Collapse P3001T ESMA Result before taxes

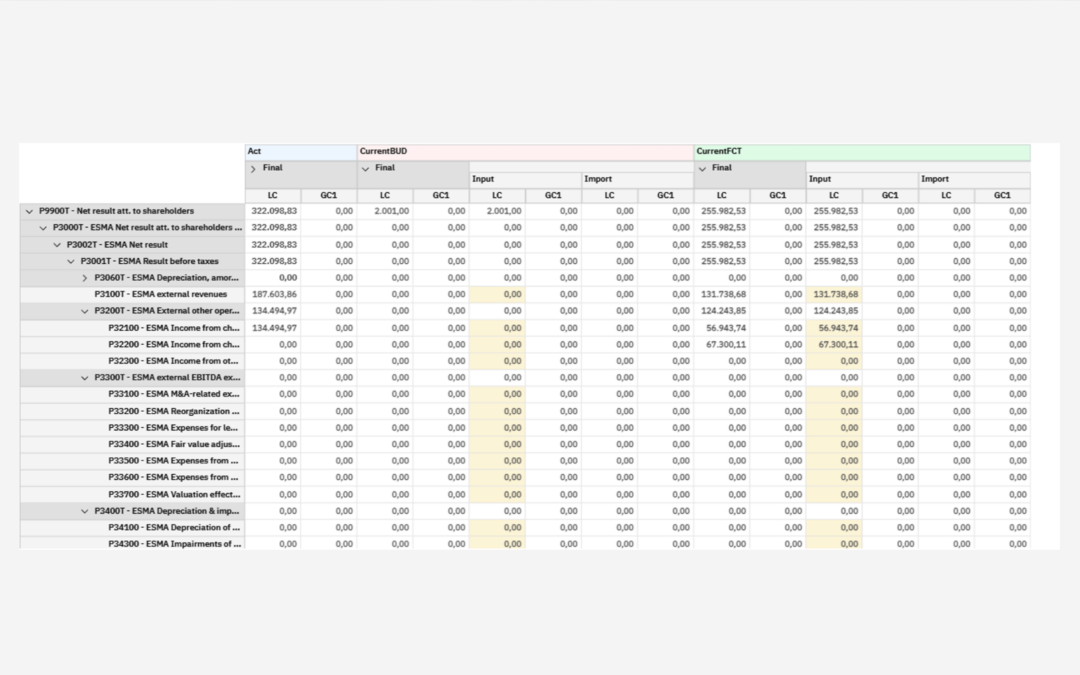pyautogui.click(x=71, y=262)
